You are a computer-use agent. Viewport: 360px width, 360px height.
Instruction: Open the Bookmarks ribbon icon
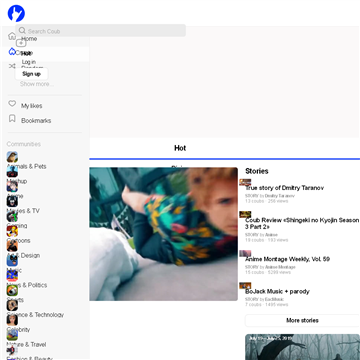(12, 118)
